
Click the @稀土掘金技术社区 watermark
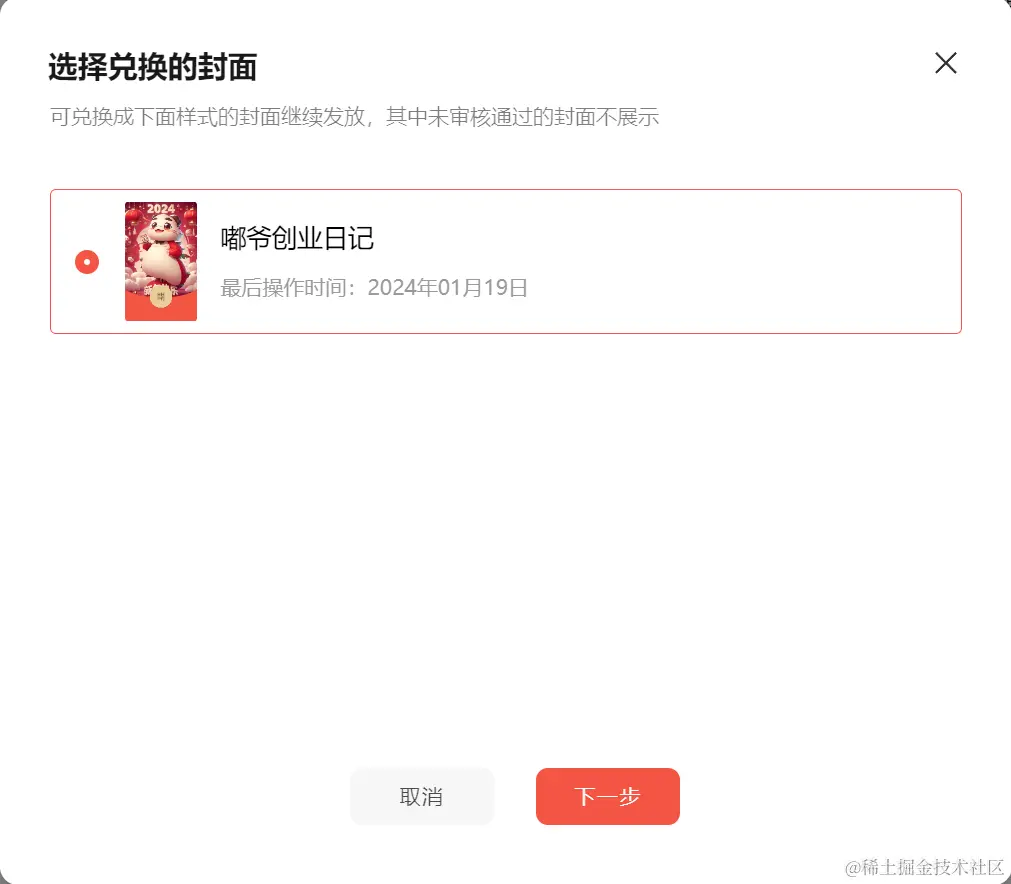point(923,867)
